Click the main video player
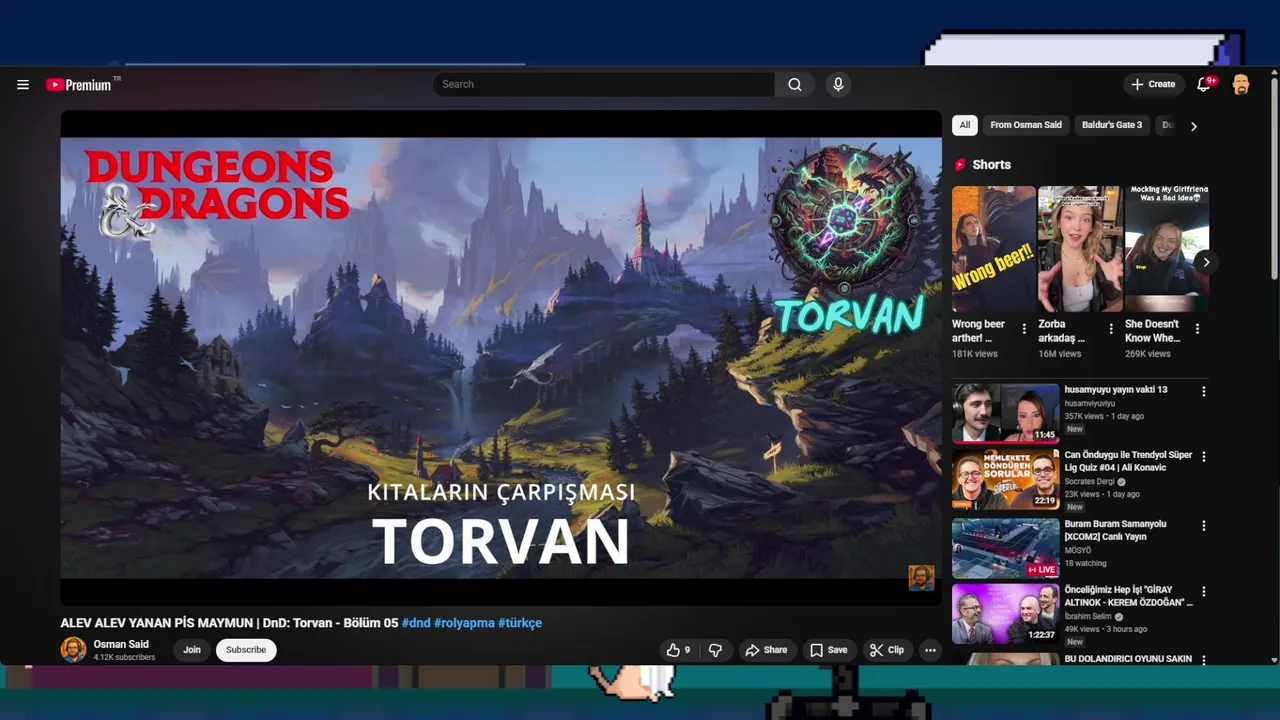 pos(501,358)
